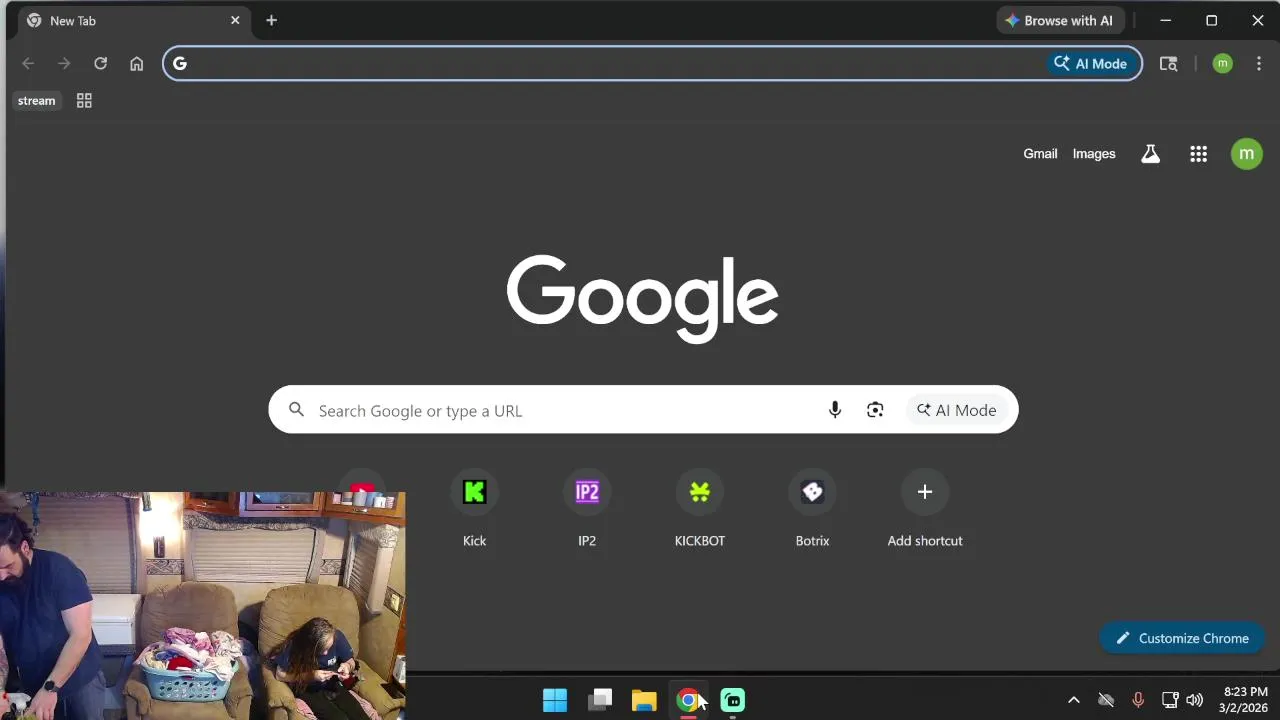Screen dimensions: 1280x720
Task: Open volume speaker tray icon
Action: 1195,700
